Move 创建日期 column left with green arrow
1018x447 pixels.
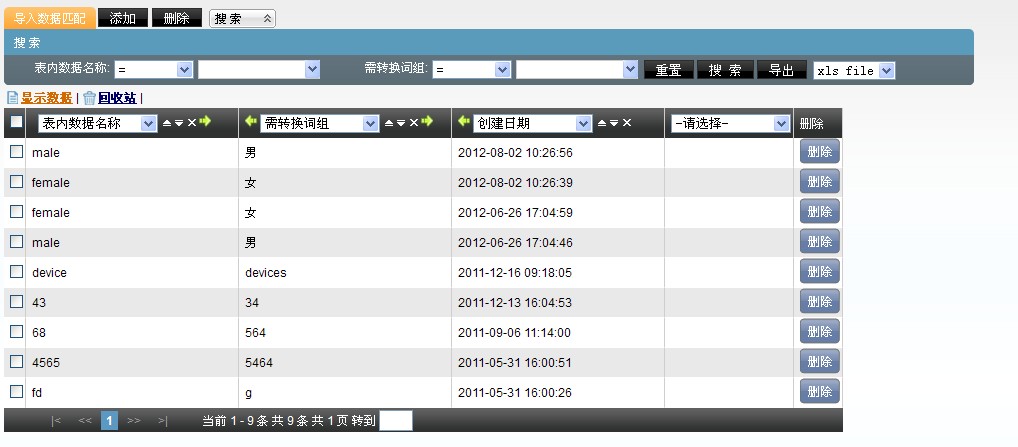click(463, 122)
